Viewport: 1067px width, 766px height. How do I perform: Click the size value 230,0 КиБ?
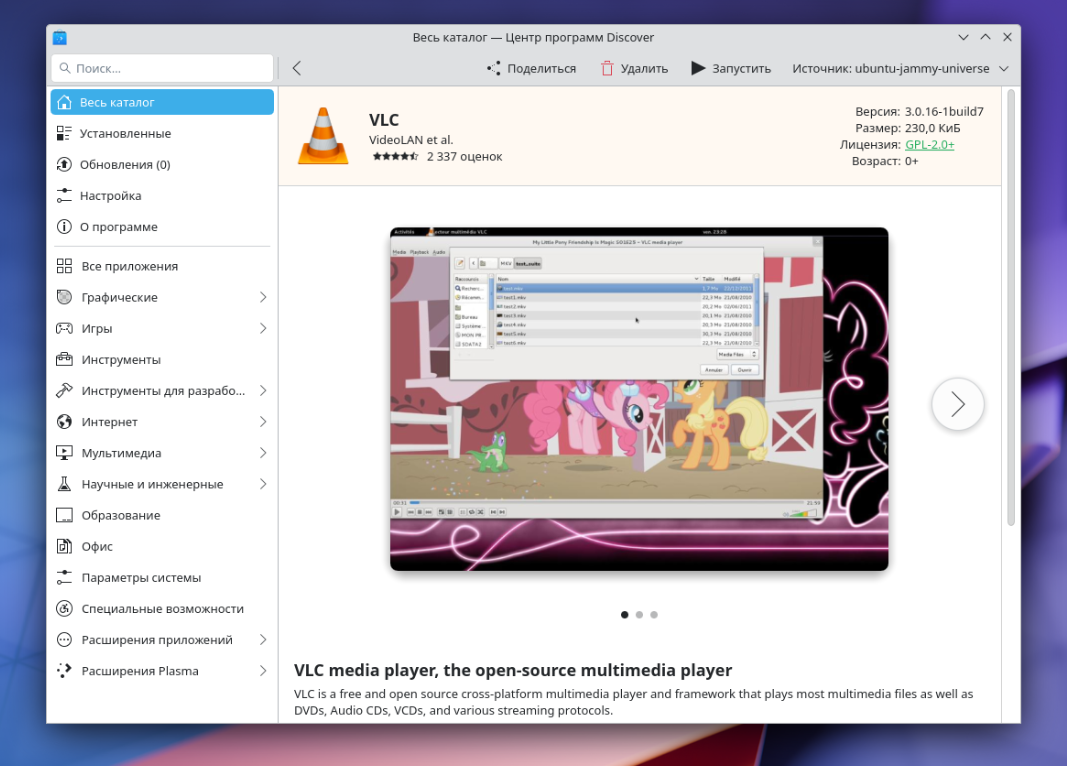point(932,128)
